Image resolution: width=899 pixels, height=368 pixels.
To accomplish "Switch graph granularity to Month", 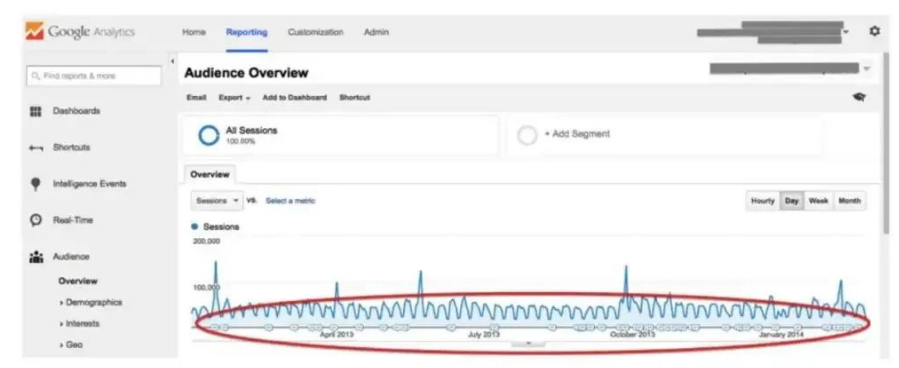I will pyautogui.click(x=849, y=201).
